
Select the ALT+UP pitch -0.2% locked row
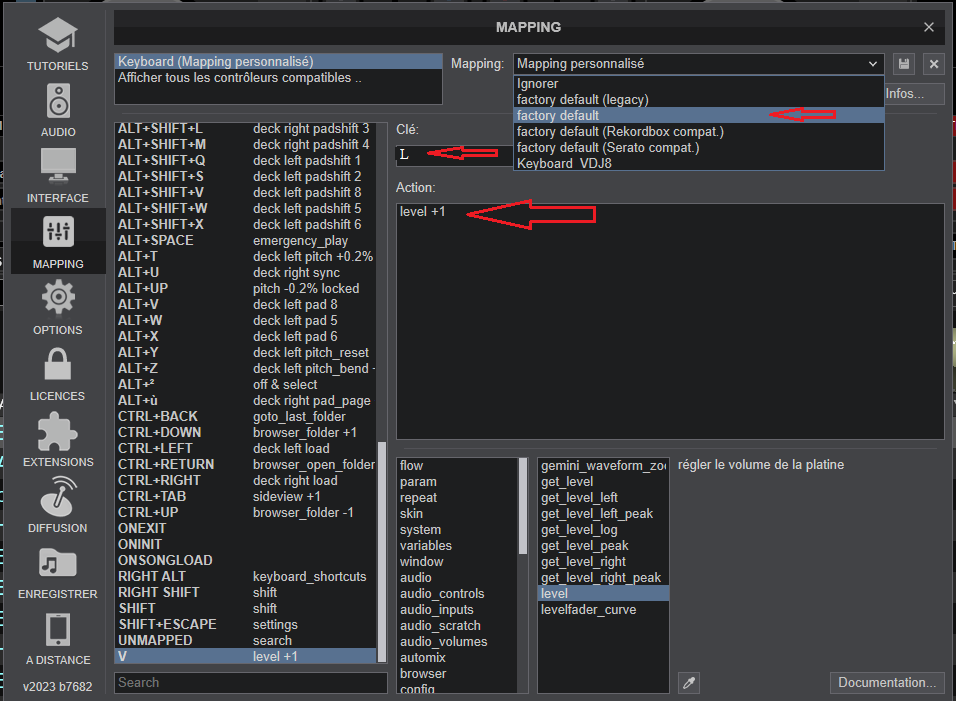click(246, 288)
